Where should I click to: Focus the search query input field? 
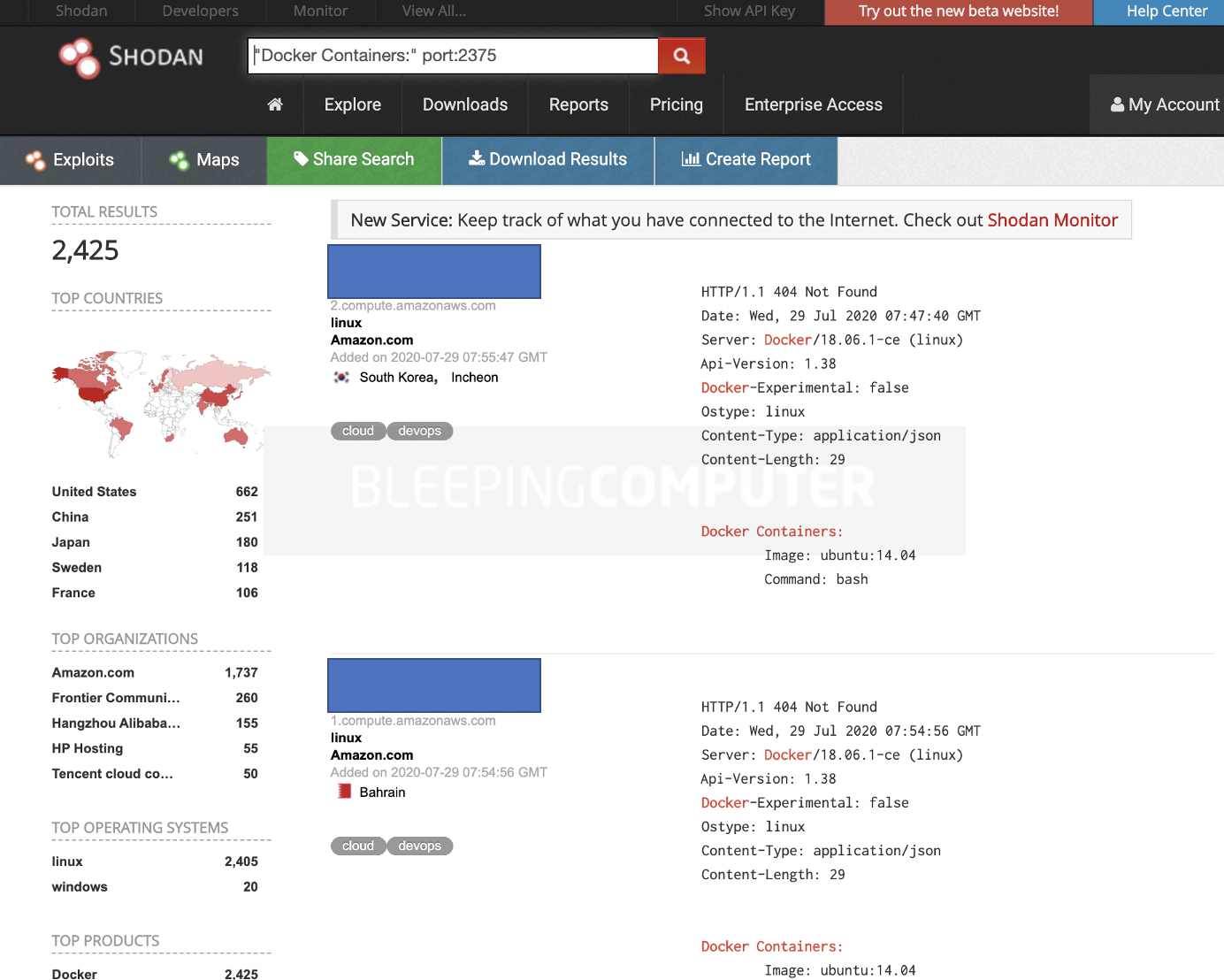tap(453, 56)
